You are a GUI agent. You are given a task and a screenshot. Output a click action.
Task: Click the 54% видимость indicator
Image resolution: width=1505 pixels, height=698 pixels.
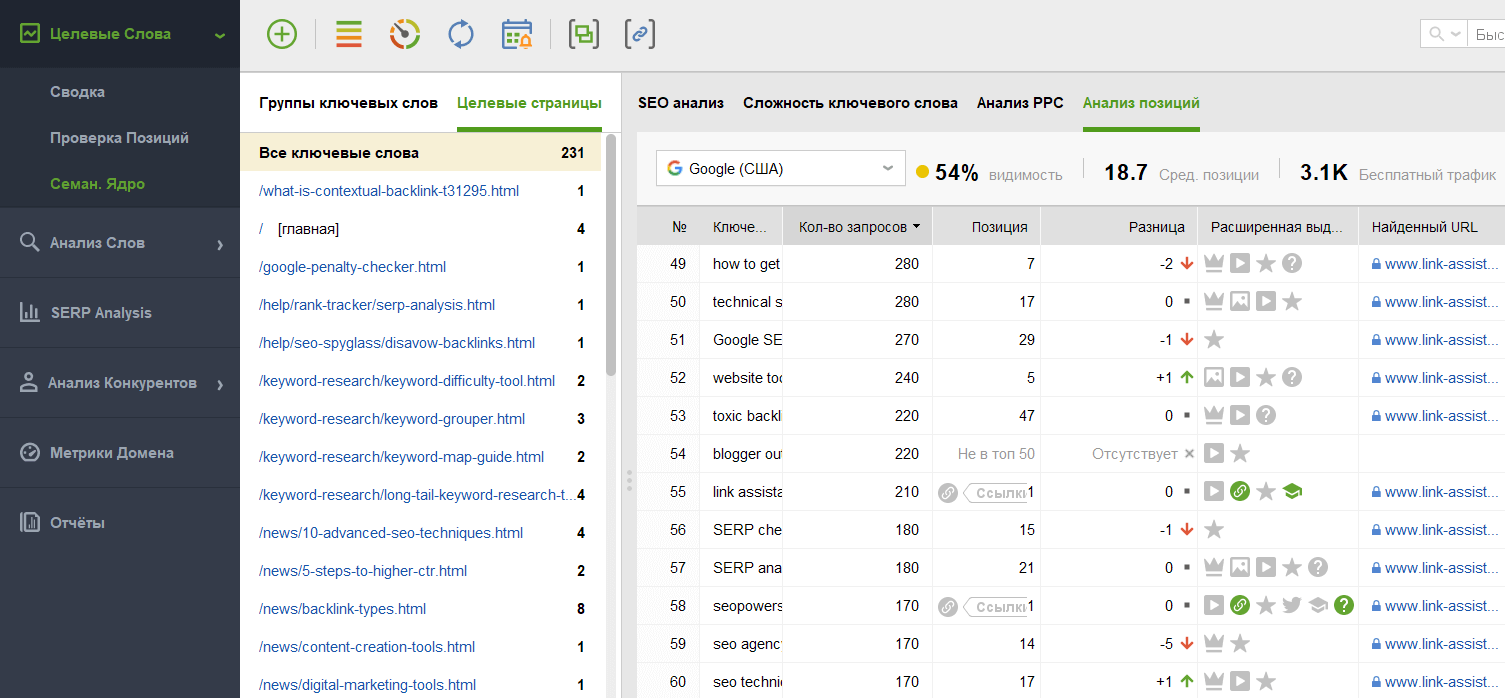point(989,173)
